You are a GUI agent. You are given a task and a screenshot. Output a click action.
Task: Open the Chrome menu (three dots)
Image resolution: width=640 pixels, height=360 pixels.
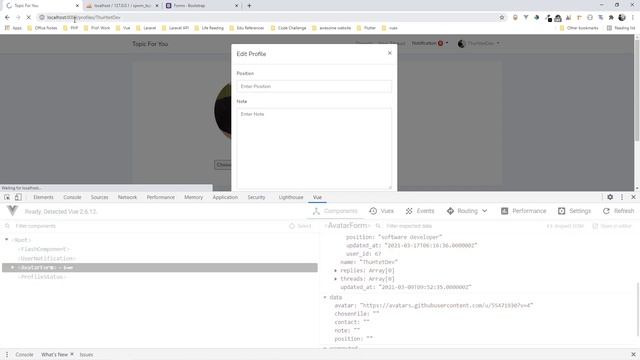tap(633, 18)
